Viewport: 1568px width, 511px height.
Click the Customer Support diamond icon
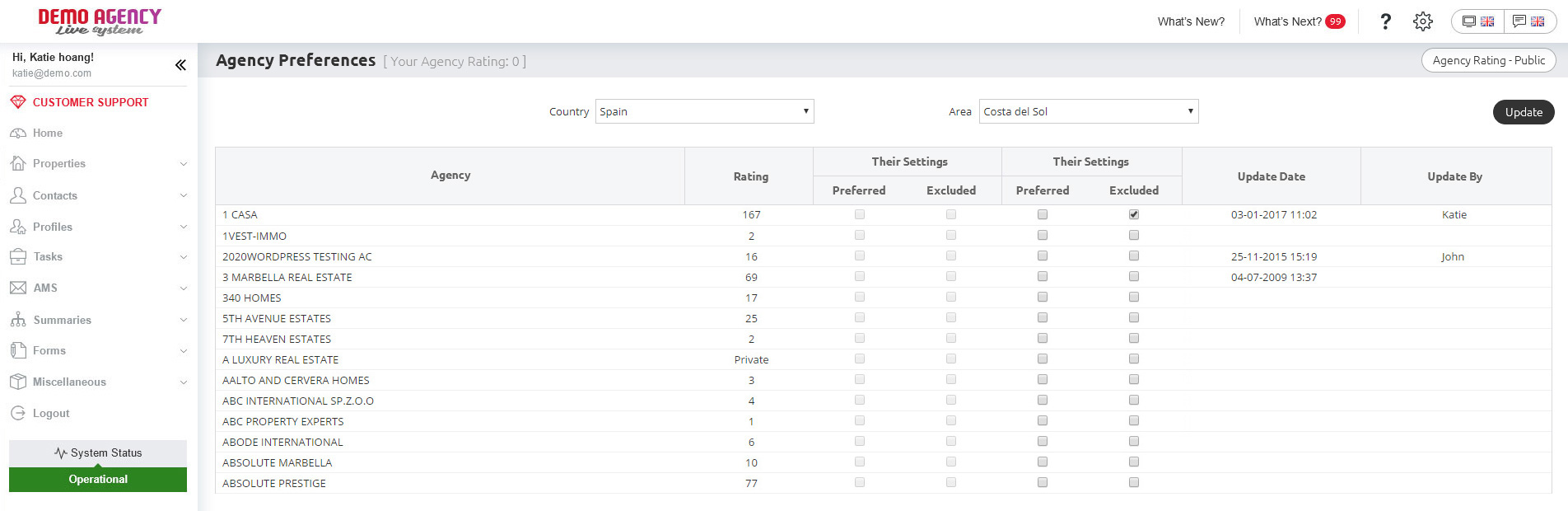[18, 102]
